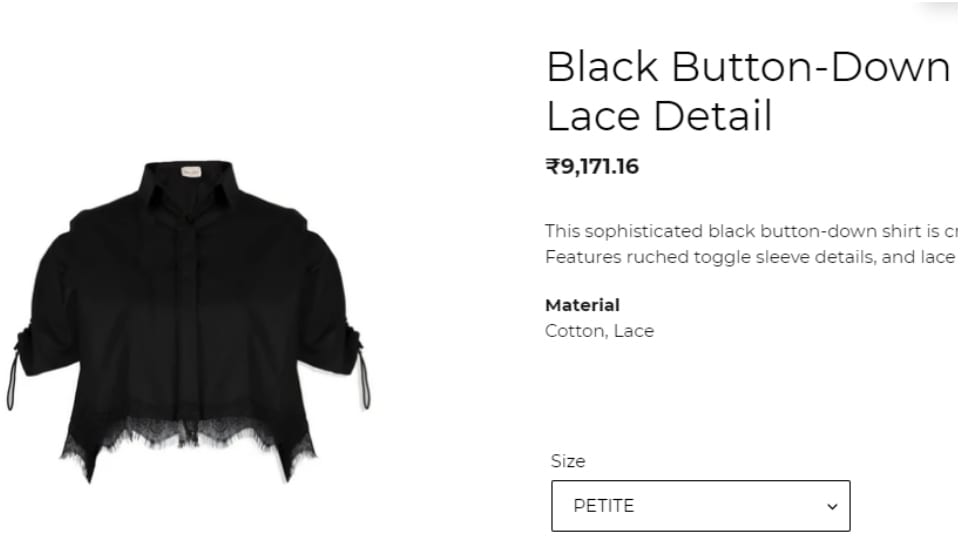
Task: Click the black shirt product image
Action: coord(189,322)
